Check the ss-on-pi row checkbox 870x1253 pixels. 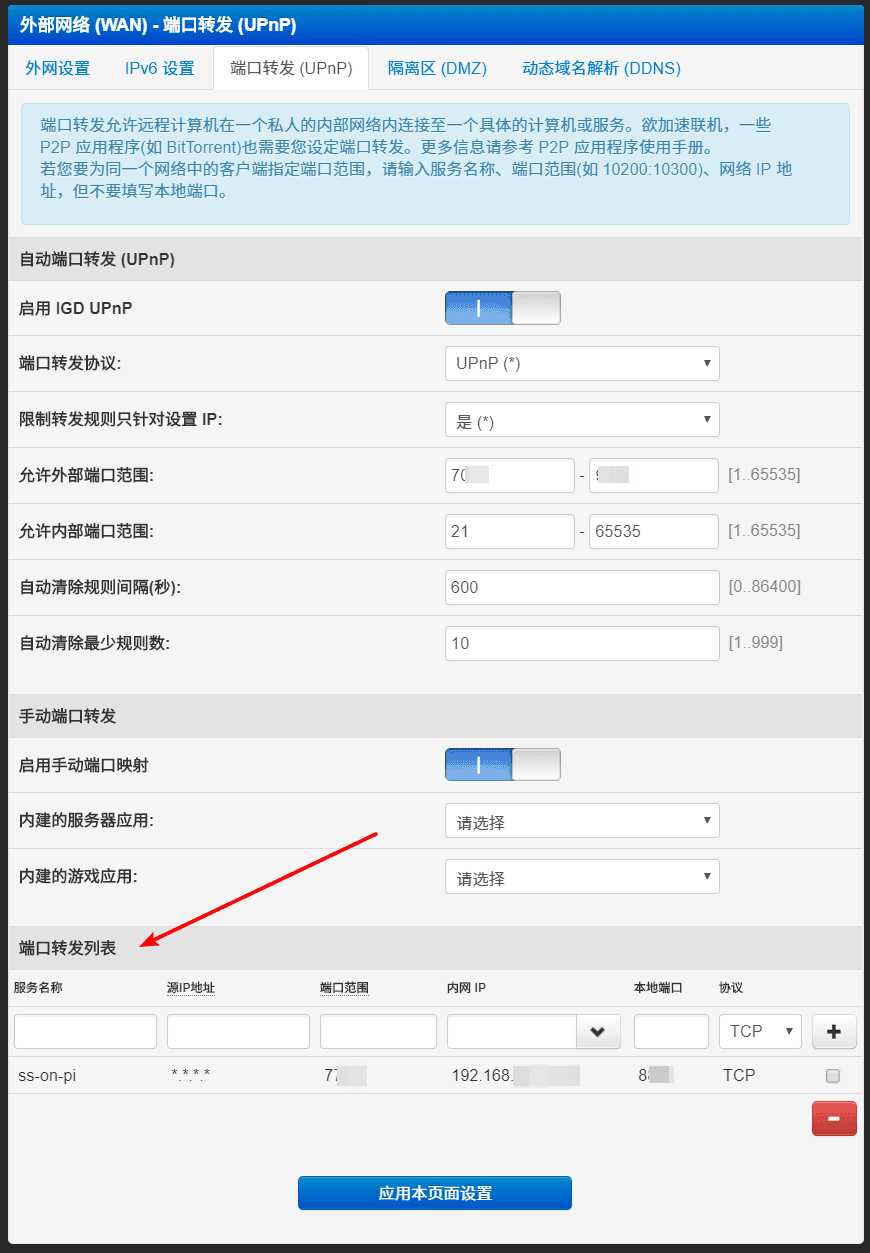(832, 1076)
